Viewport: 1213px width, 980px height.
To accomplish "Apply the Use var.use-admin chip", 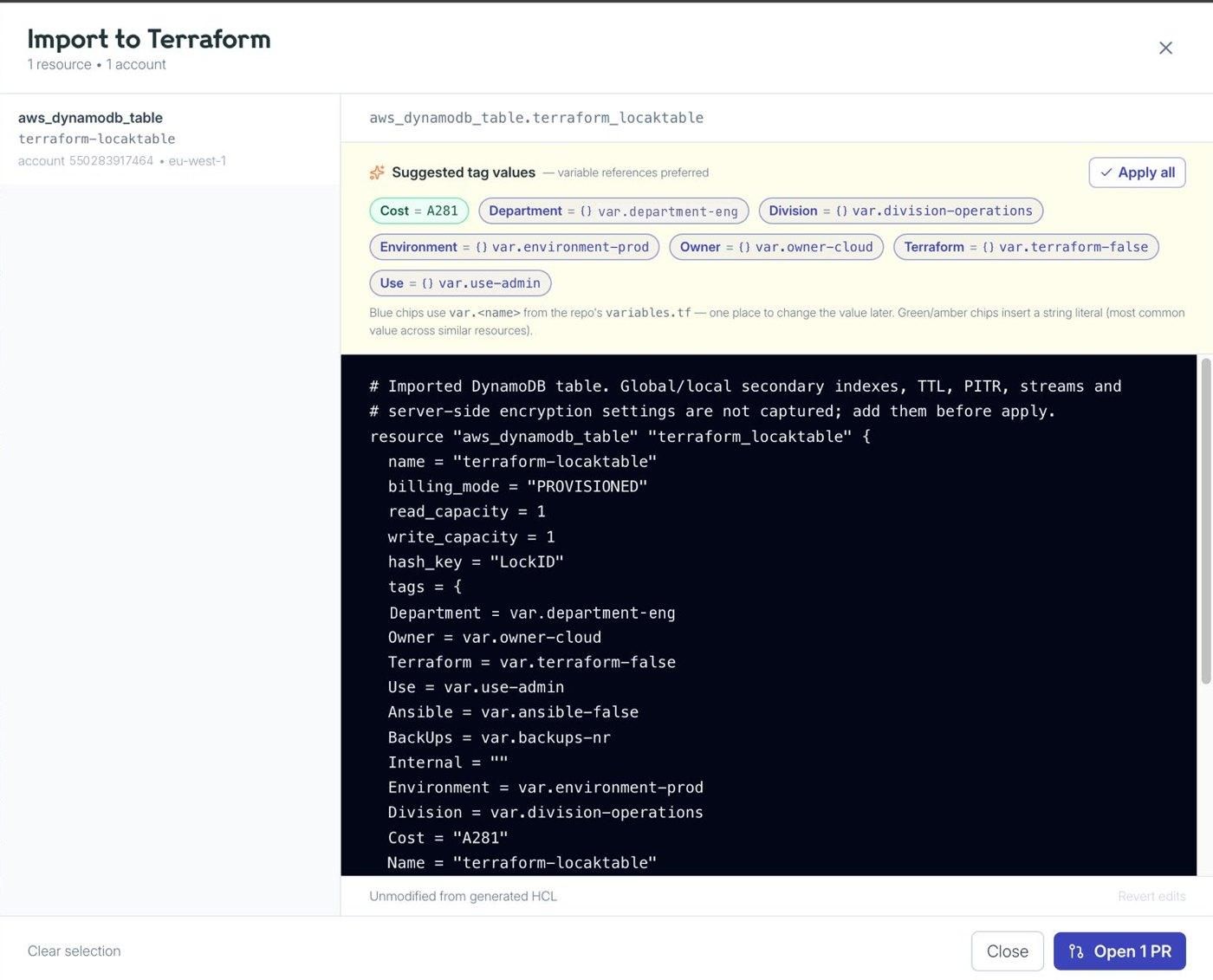I will tap(460, 283).
